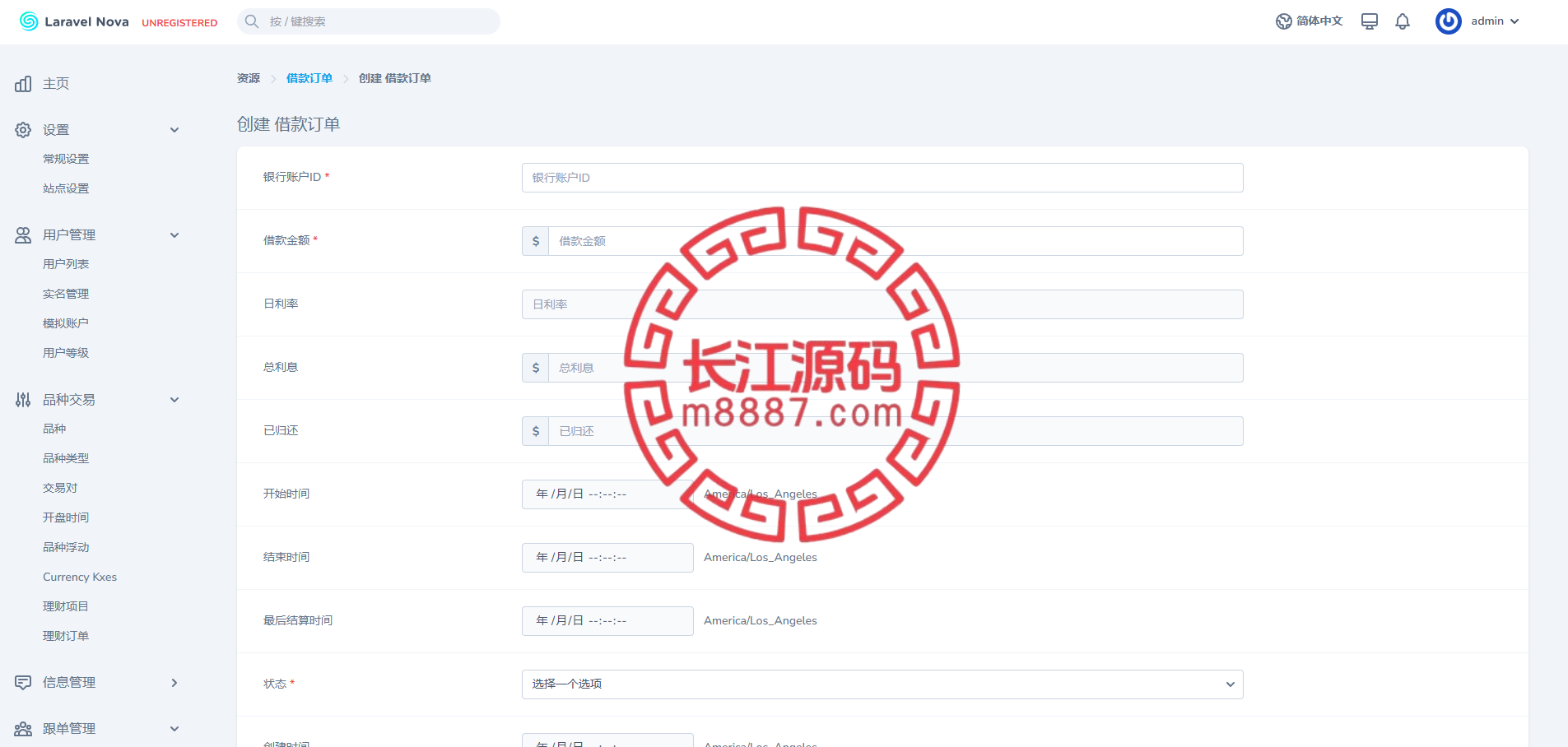Collapse the 跟单管理 section chevron

pyautogui.click(x=174, y=729)
